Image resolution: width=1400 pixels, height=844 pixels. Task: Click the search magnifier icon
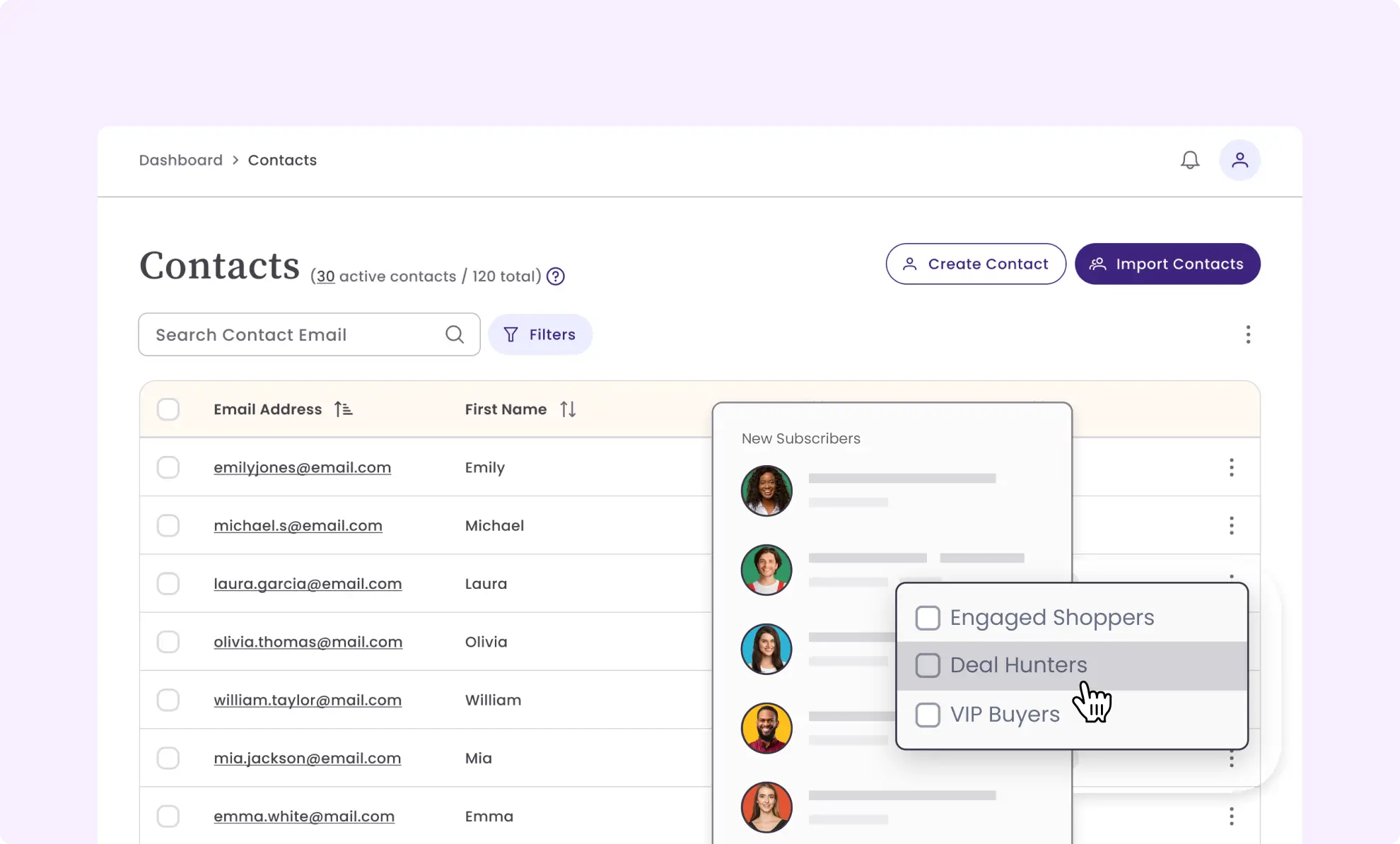tap(455, 334)
